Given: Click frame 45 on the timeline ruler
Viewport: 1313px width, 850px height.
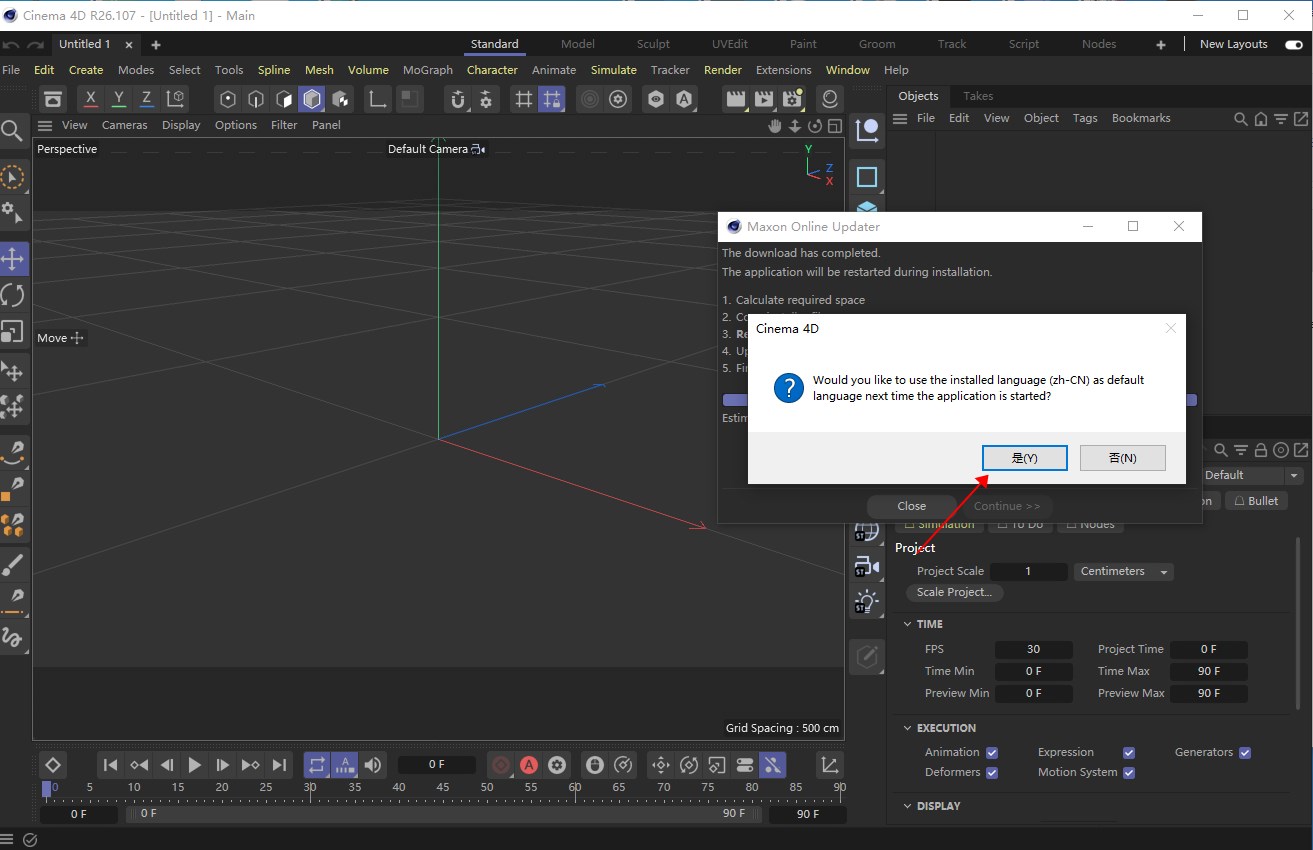Looking at the screenshot, I should pos(443,788).
